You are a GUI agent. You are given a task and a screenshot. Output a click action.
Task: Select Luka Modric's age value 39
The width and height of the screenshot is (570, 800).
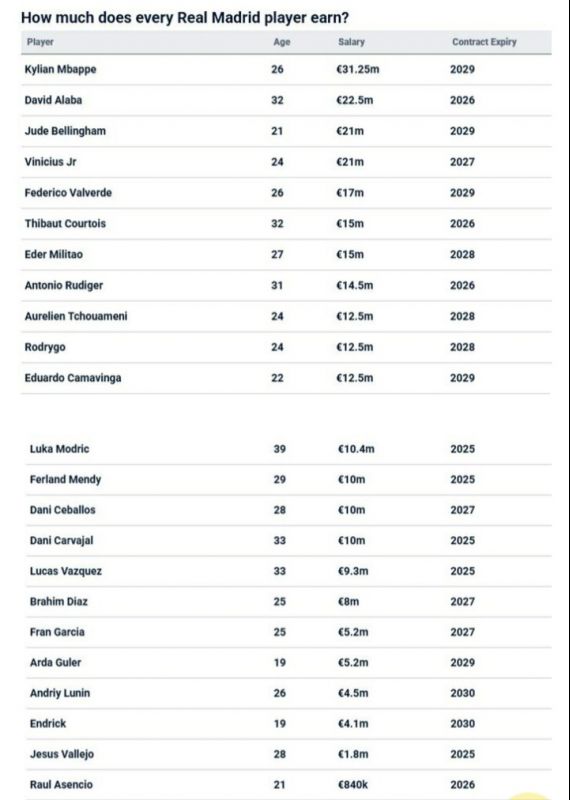pos(279,449)
